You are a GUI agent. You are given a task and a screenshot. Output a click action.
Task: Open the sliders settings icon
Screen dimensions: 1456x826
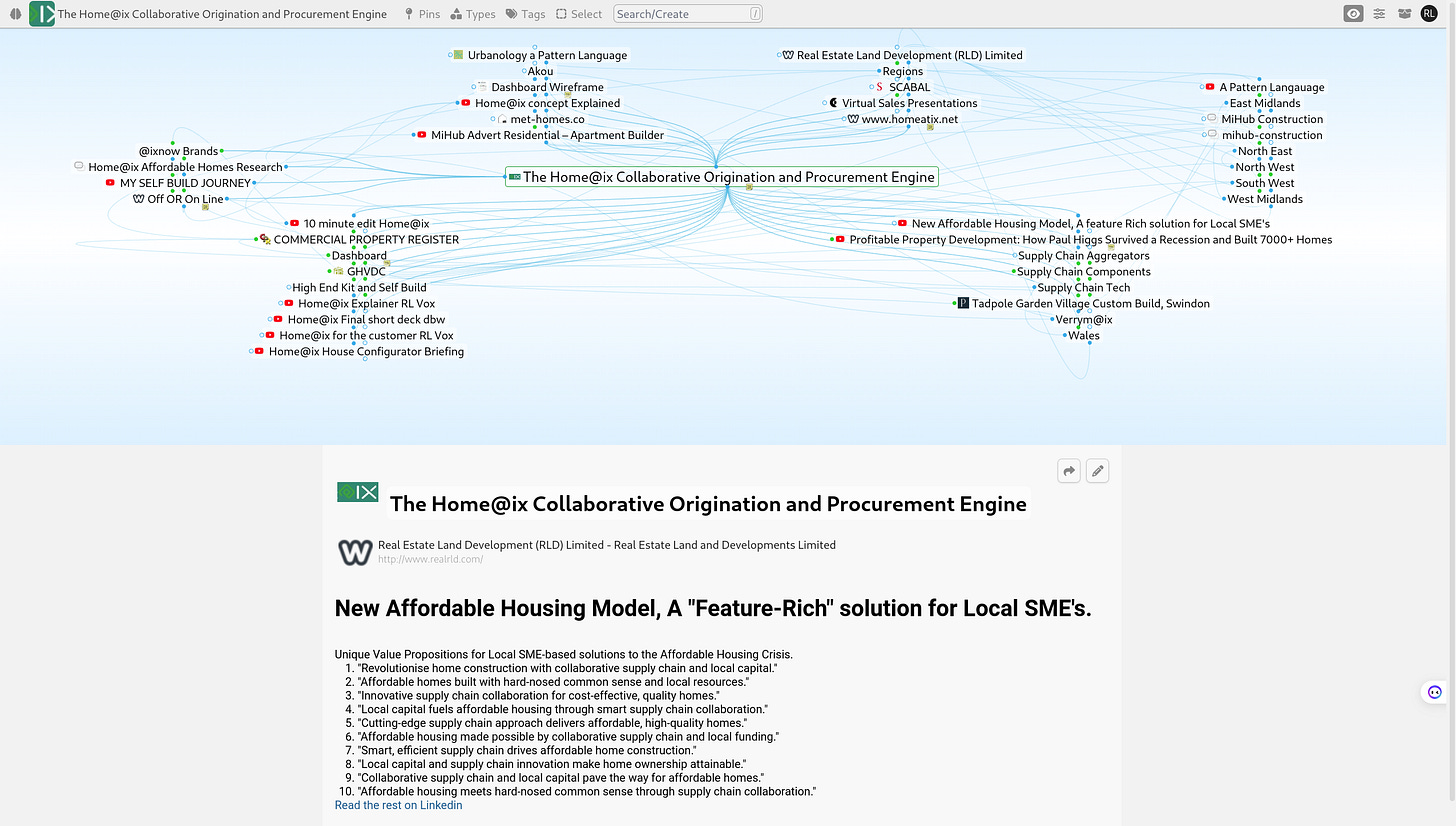(x=1380, y=14)
